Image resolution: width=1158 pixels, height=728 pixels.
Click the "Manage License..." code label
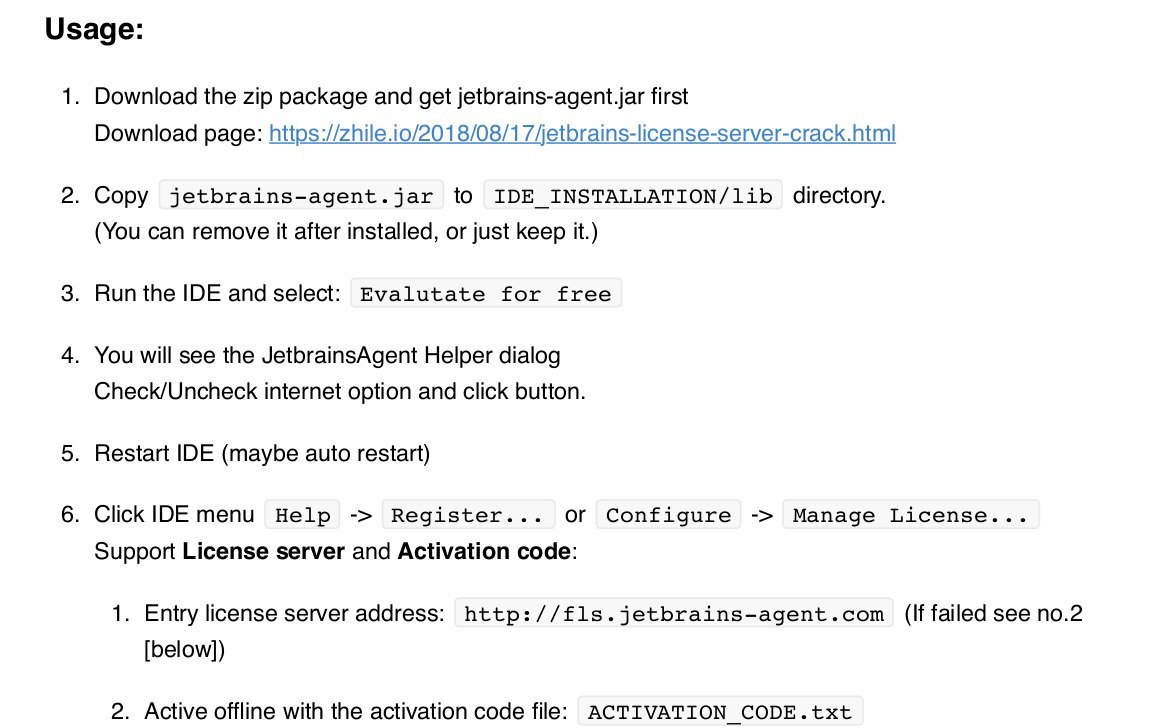tap(910, 515)
